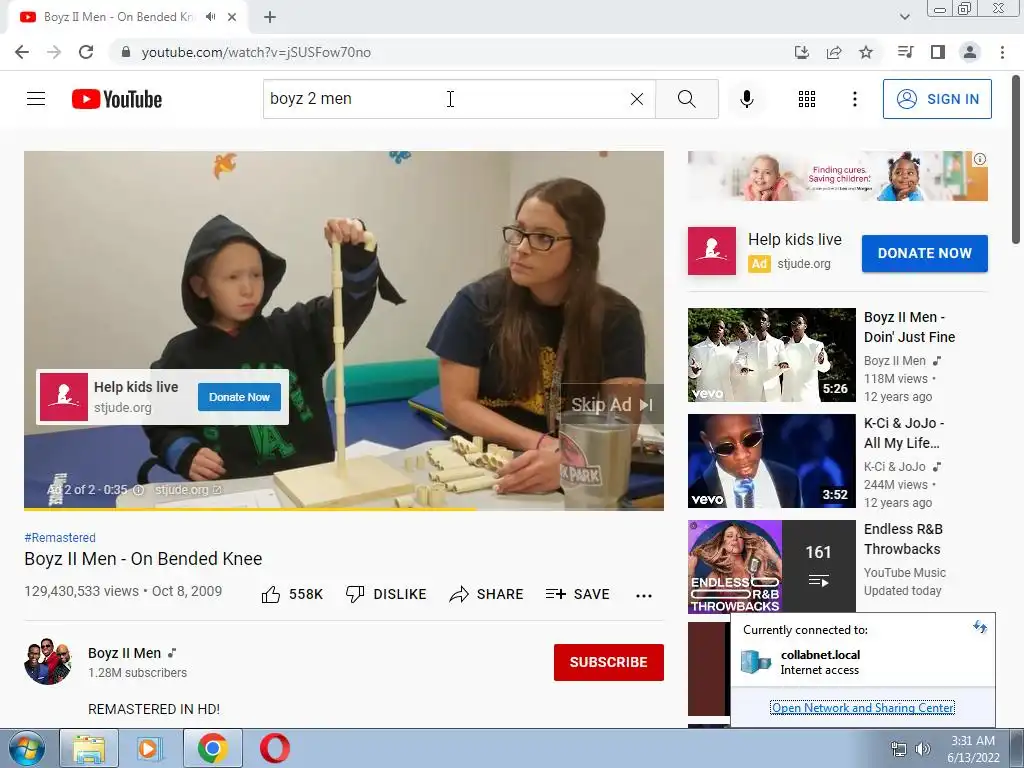Save the video to a playlist

click(x=577, y=594)
